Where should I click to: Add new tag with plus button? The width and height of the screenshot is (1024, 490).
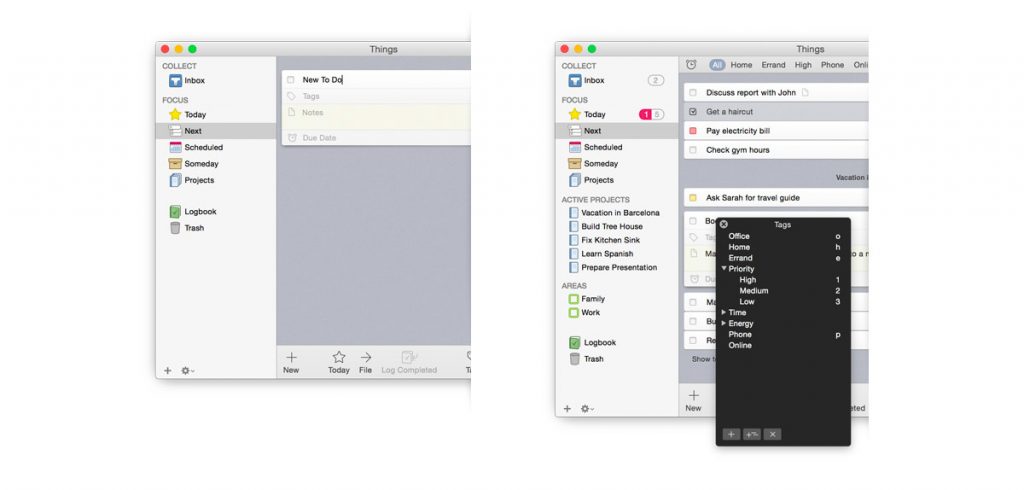coord(731,434)
